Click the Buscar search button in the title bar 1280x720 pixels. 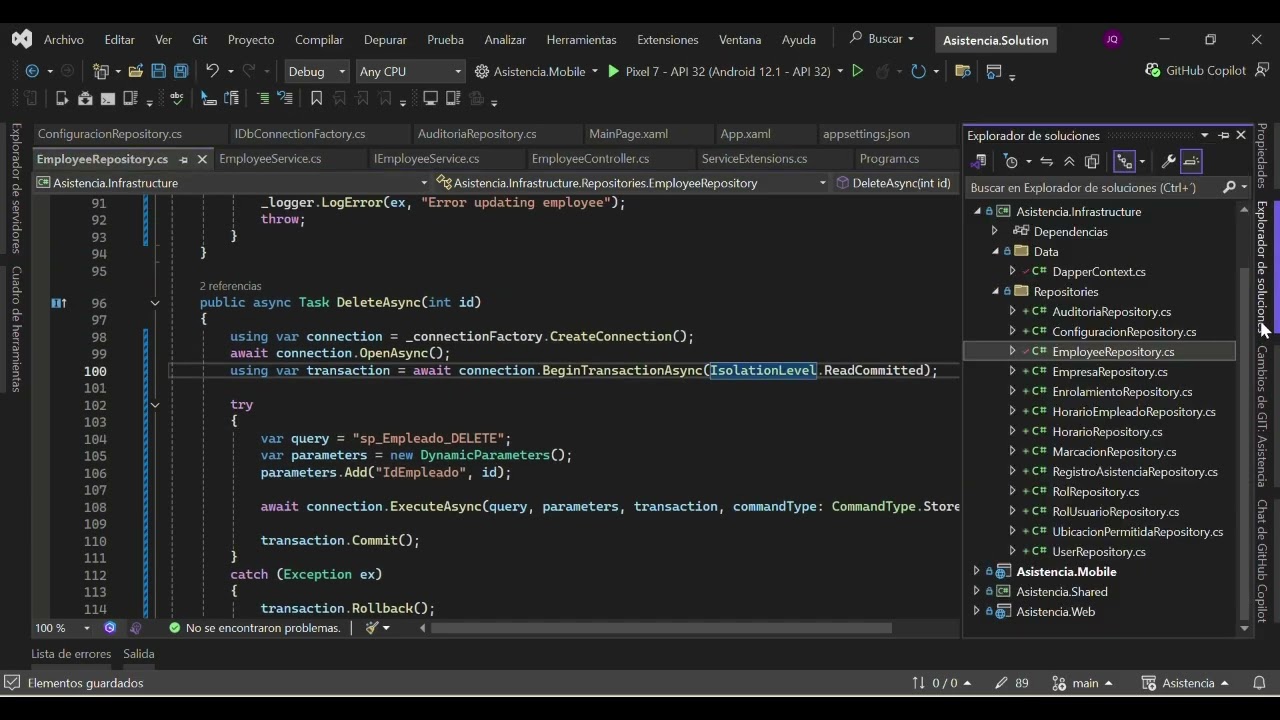click(x=881, y=39)
